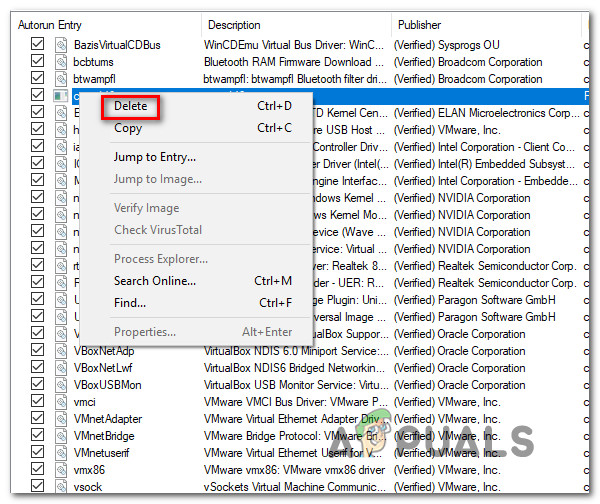Uncheck the VMnetBridge autorun entry
The width and height of the screenshot is (600, 504).
[38, 434]
